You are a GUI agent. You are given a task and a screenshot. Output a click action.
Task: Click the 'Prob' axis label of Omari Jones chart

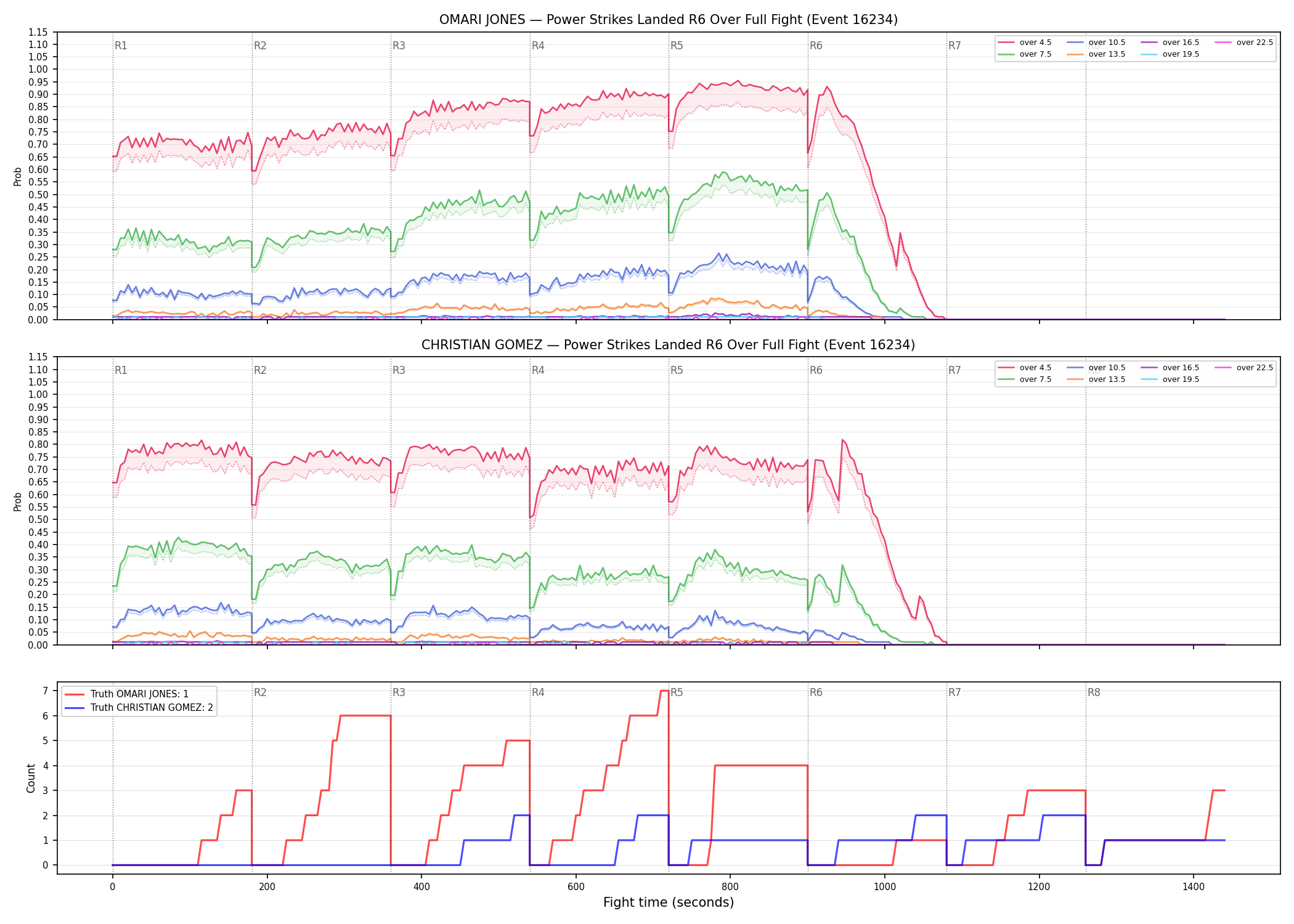pyautogui.click(x=18, y=176)
